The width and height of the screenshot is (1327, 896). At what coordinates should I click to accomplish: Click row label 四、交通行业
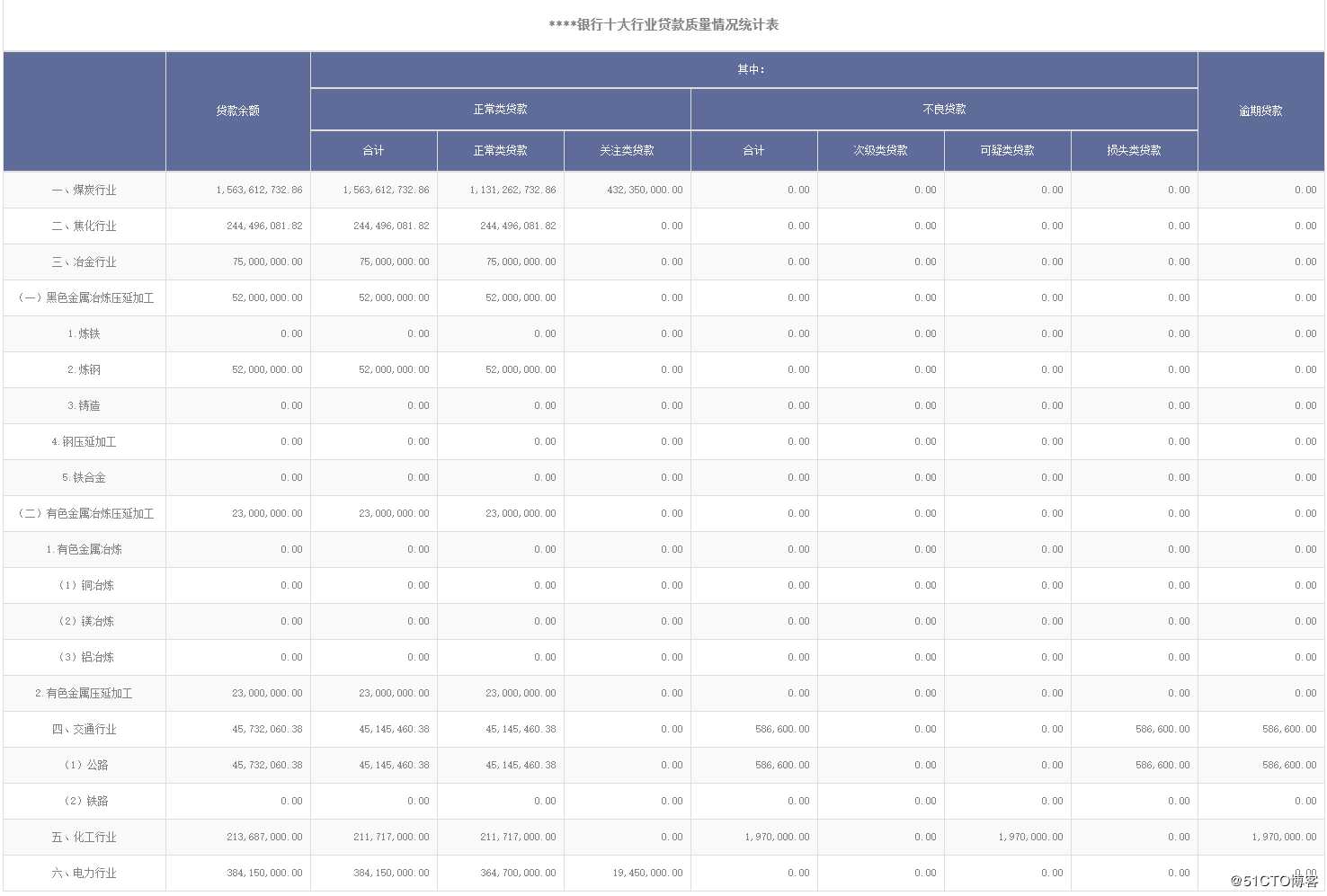pyautogui.click(x=84, y=729)
